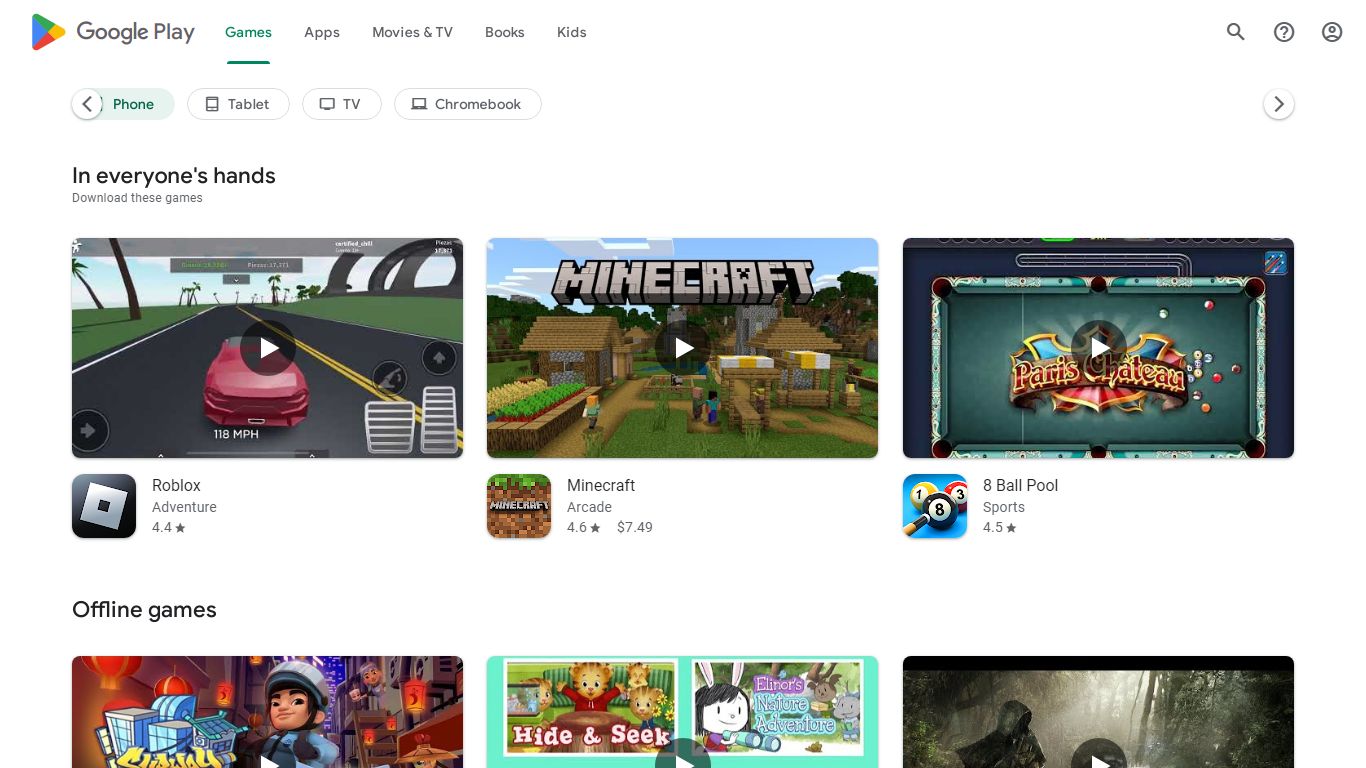Viewport: 1366px width, 768px height.
Task: Click the Google Play logo
Action: point(113,32)
